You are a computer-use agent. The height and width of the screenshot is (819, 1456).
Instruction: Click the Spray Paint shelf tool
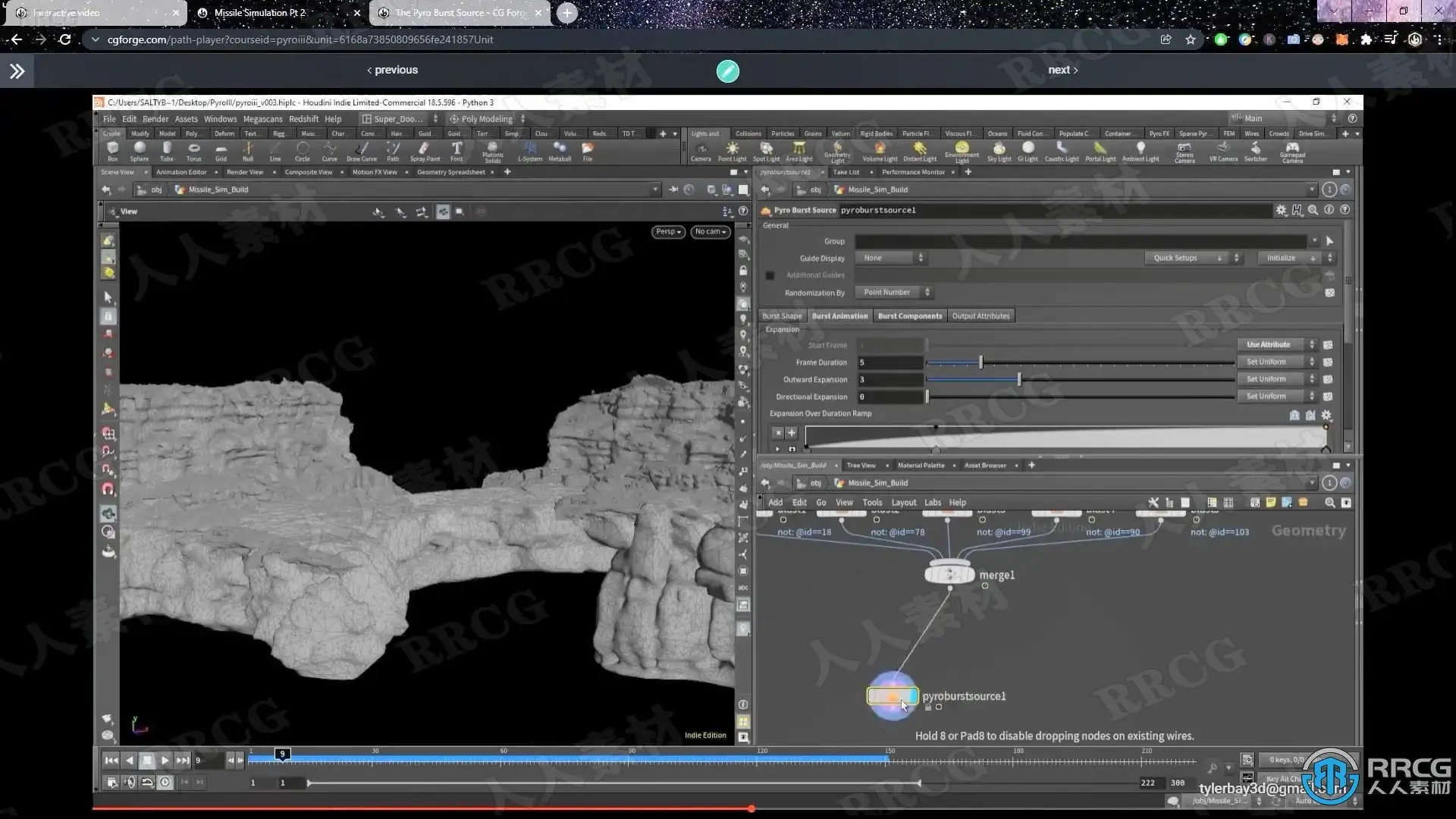tap(425, 150)
